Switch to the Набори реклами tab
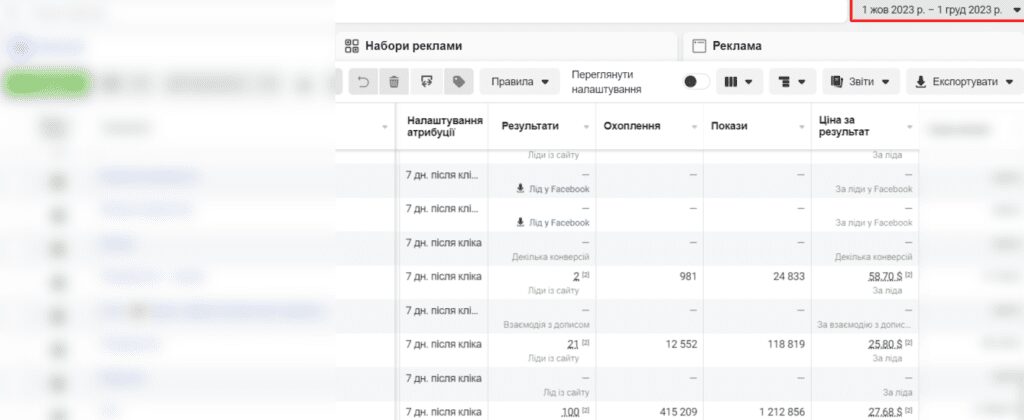This screenshot has width=1024, height=420. tap(506, 46)
